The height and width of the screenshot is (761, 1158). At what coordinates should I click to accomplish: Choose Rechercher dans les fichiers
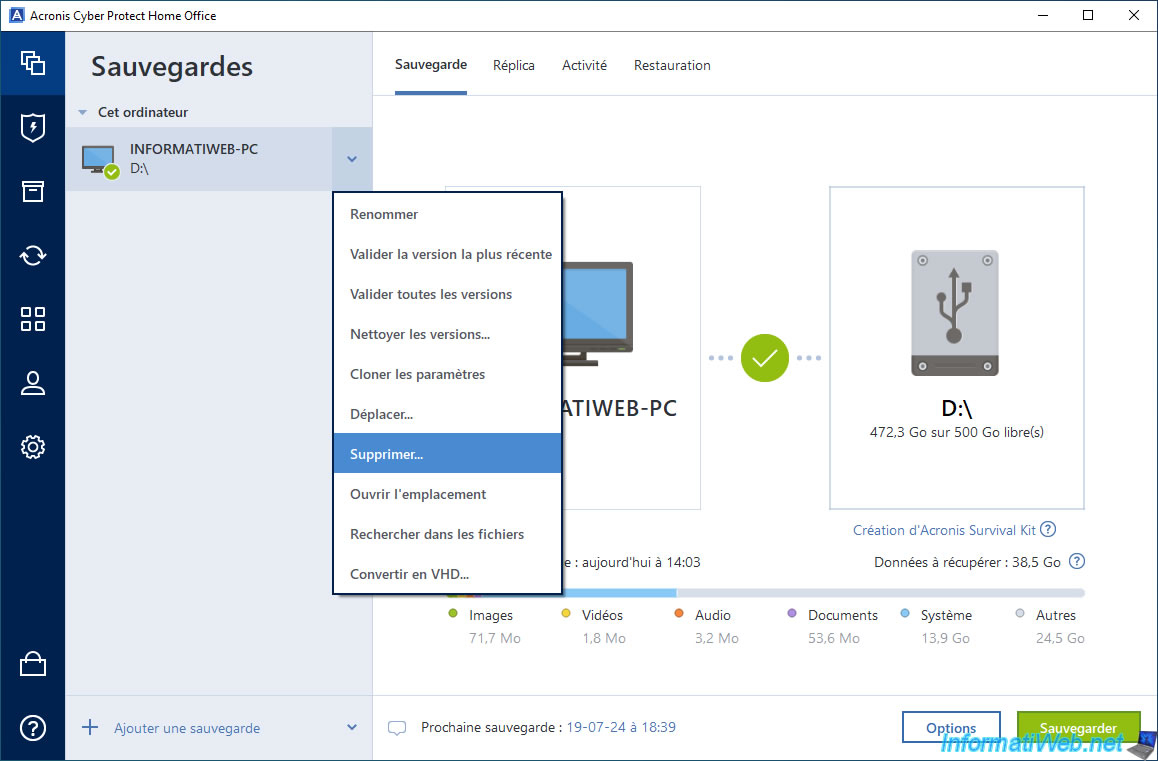click(448, 533)
